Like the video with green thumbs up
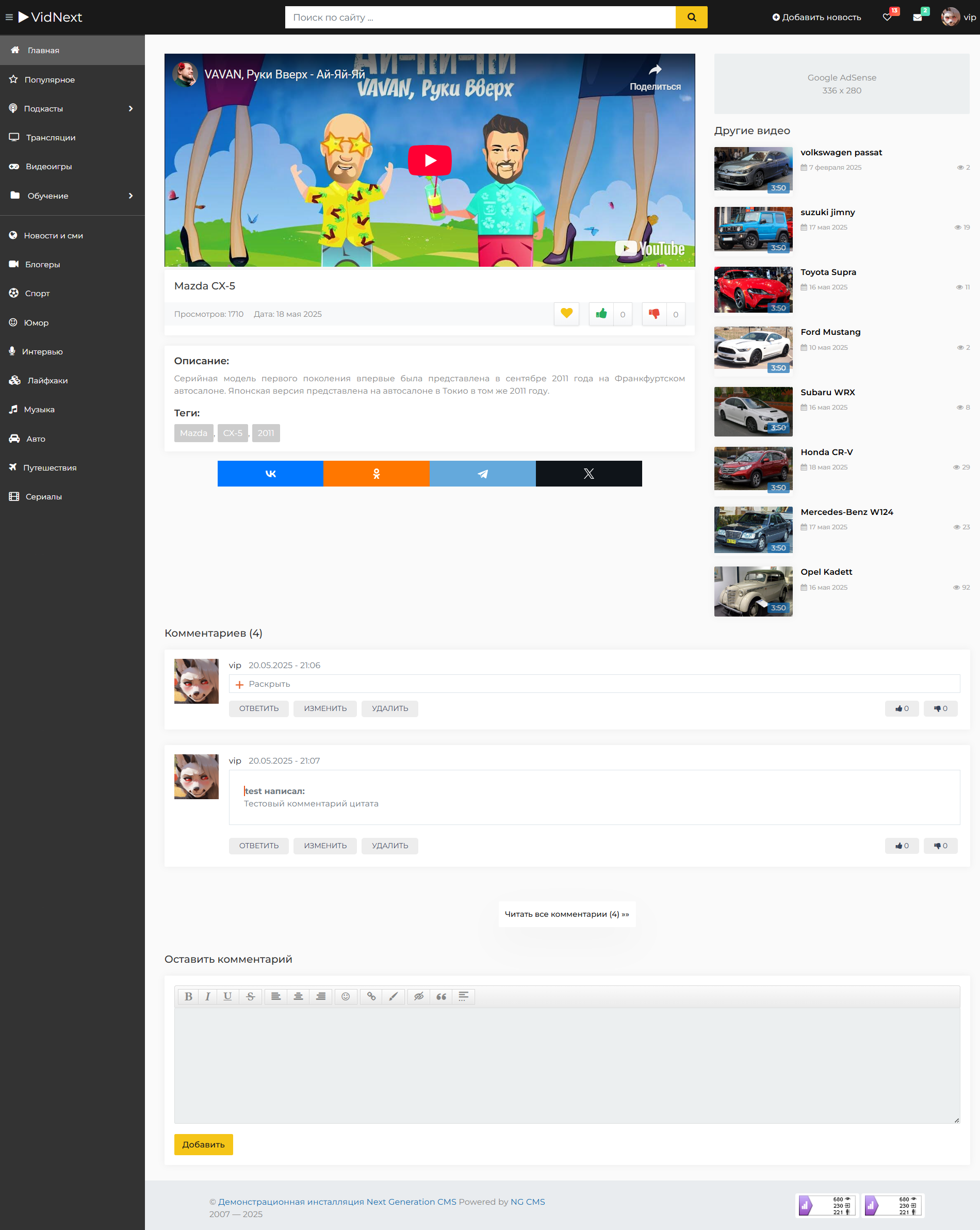This screenshot has height=1230, width=980. (x=601, y=314)
